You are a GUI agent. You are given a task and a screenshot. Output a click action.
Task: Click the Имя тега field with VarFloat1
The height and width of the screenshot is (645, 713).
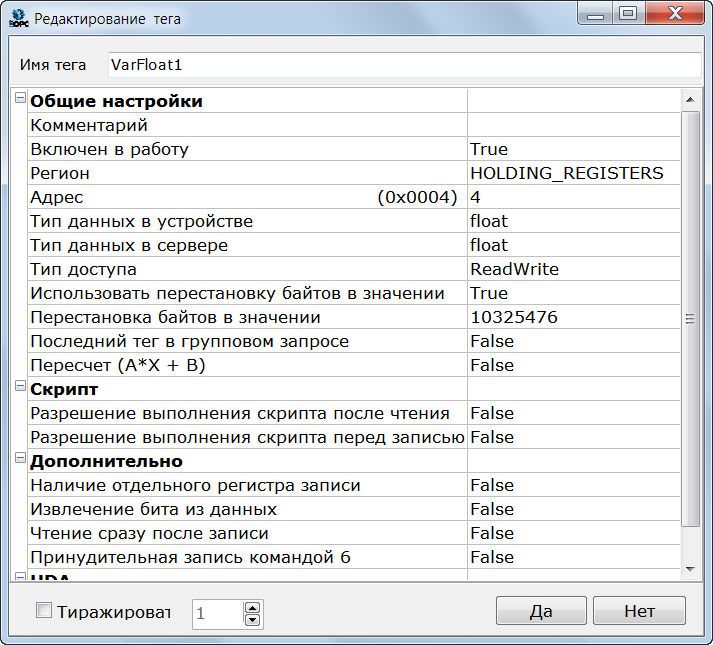403,65
